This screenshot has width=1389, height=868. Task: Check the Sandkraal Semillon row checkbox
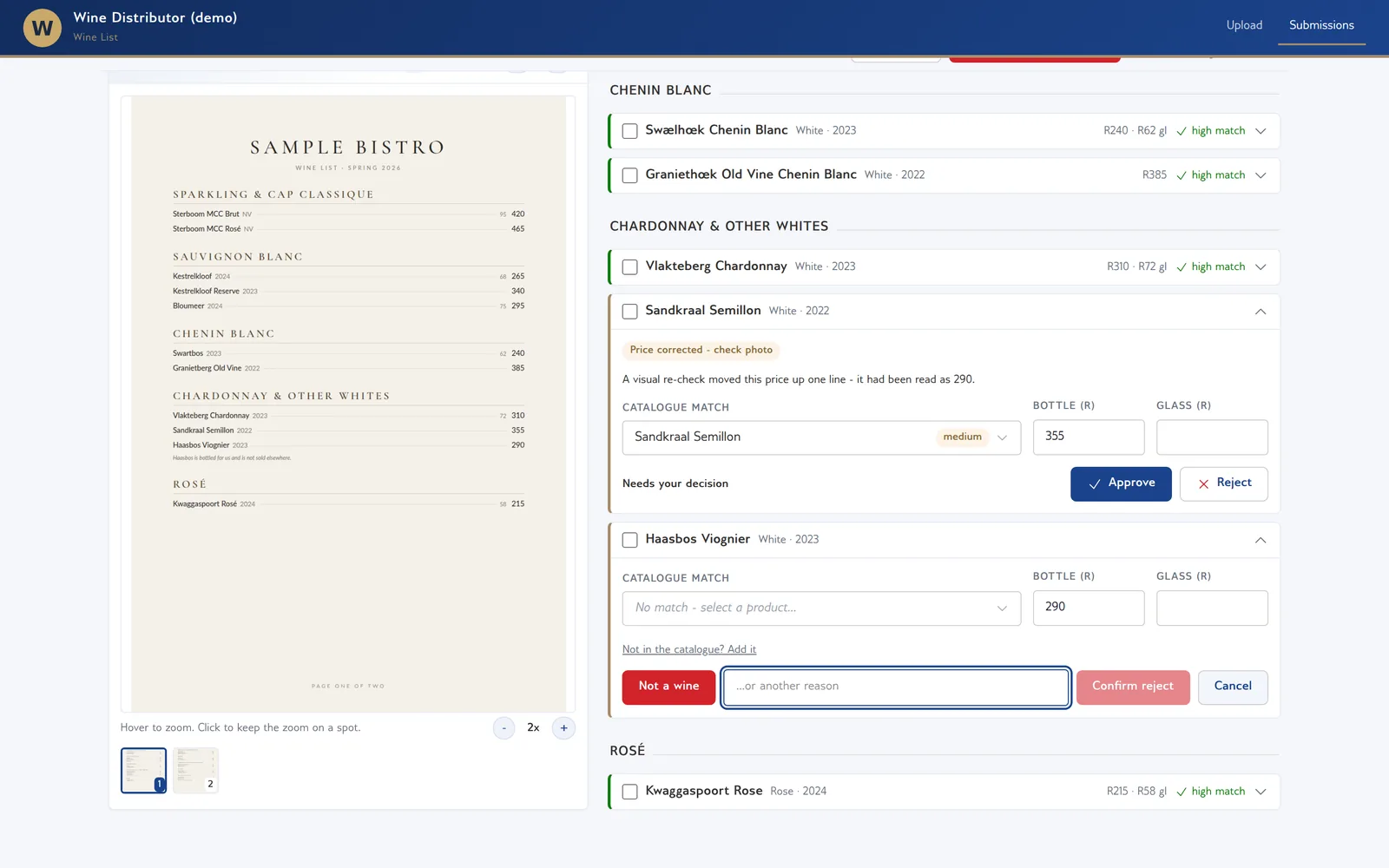click(x=630, y=312)
